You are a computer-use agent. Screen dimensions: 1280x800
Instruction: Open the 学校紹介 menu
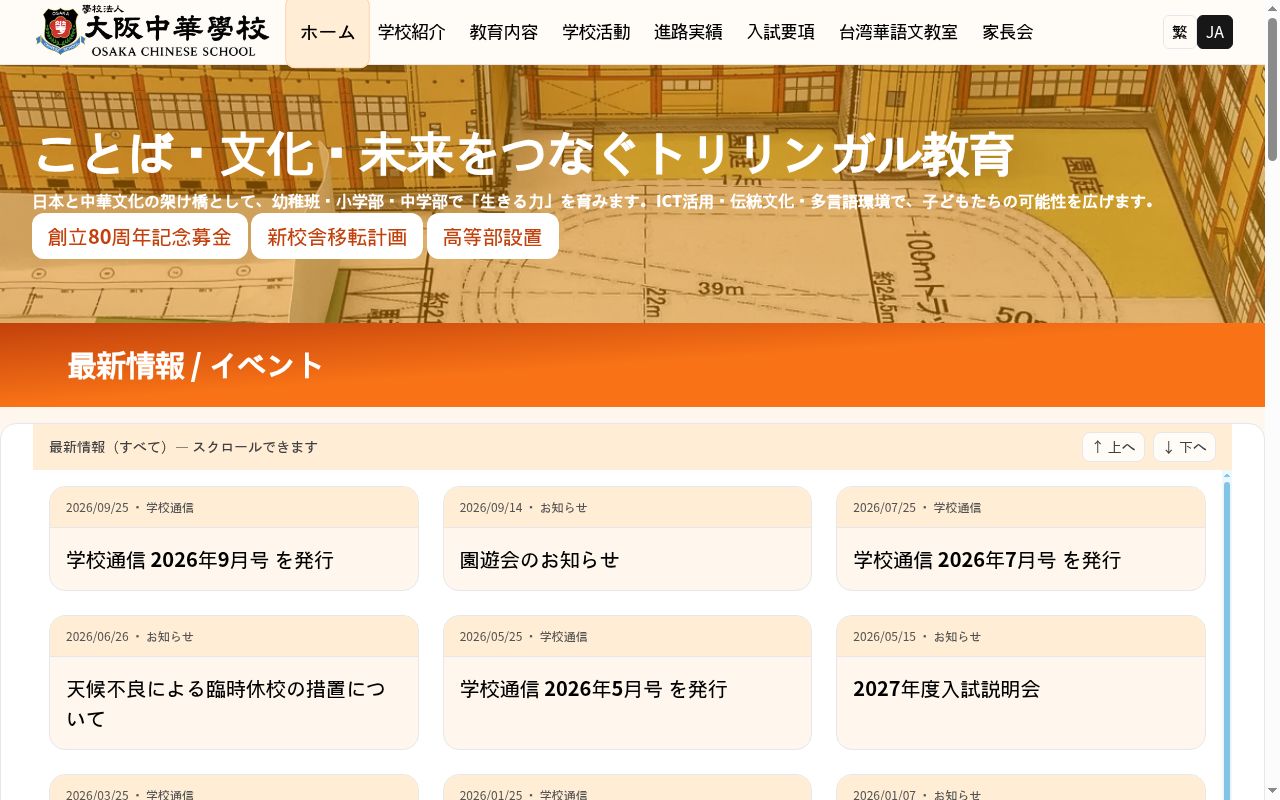coord(412,32)
